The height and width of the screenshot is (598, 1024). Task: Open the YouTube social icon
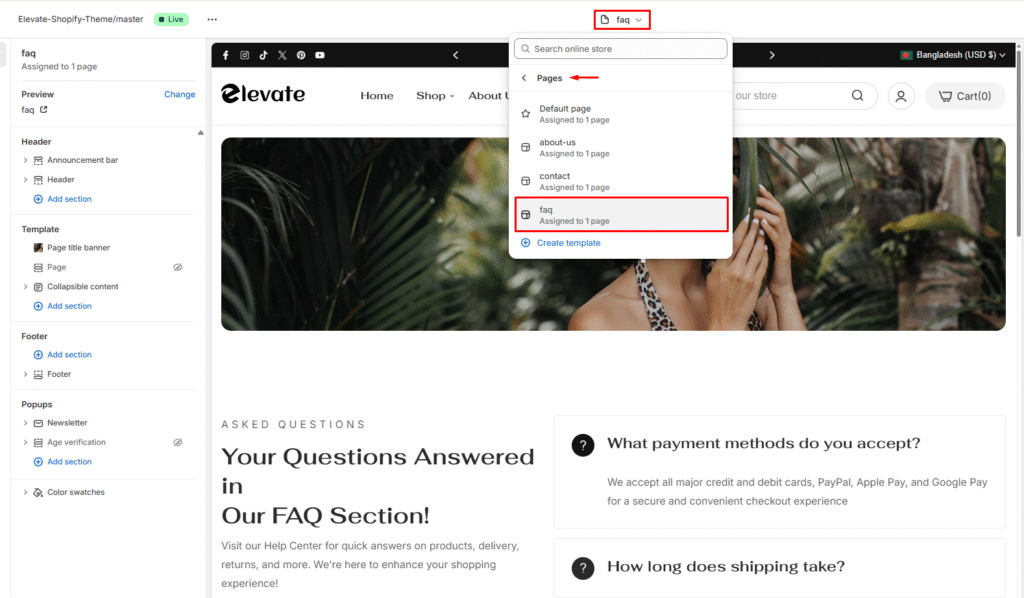point(320,55)
